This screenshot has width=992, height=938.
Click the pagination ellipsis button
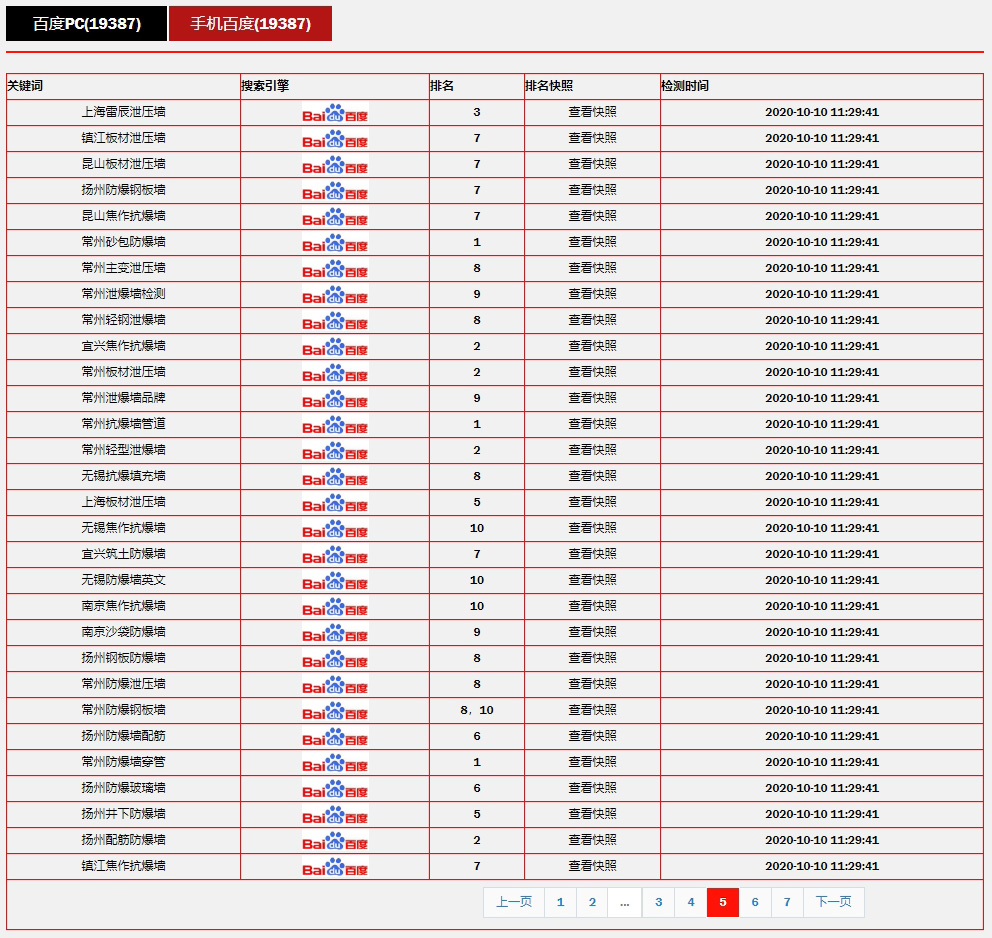coord(624,902)
